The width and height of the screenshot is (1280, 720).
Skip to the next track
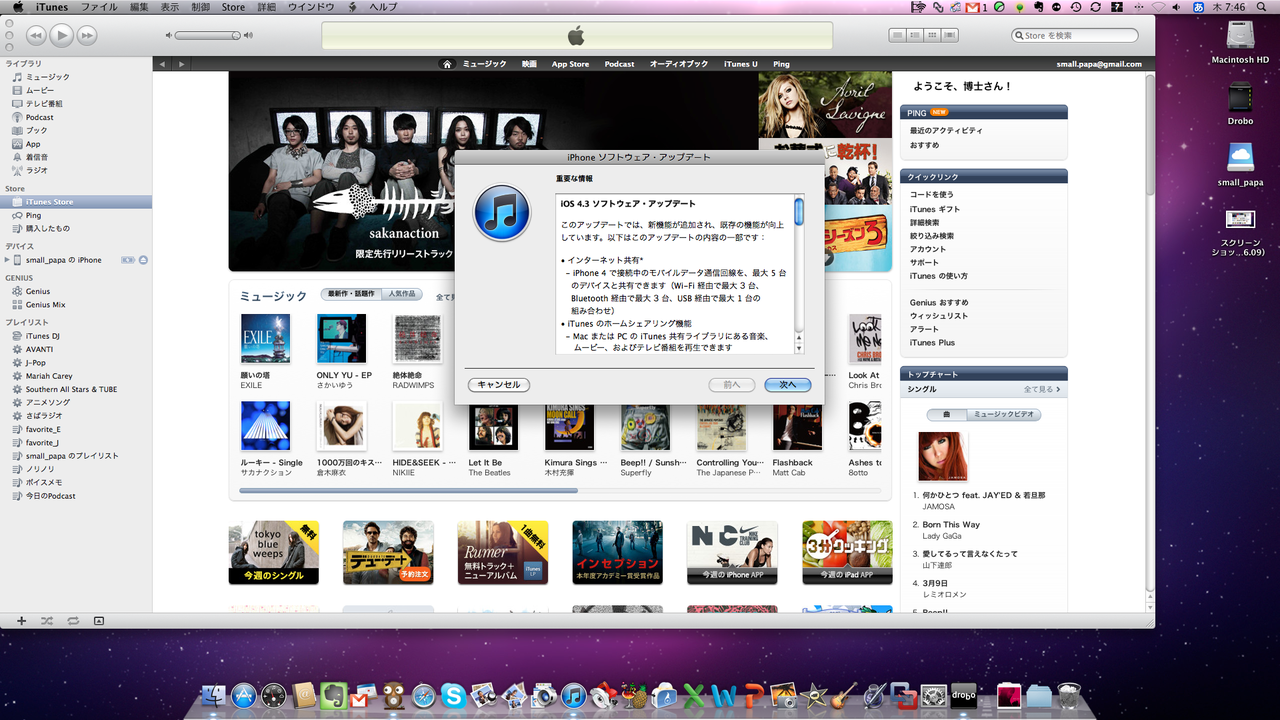pos(88,35)
